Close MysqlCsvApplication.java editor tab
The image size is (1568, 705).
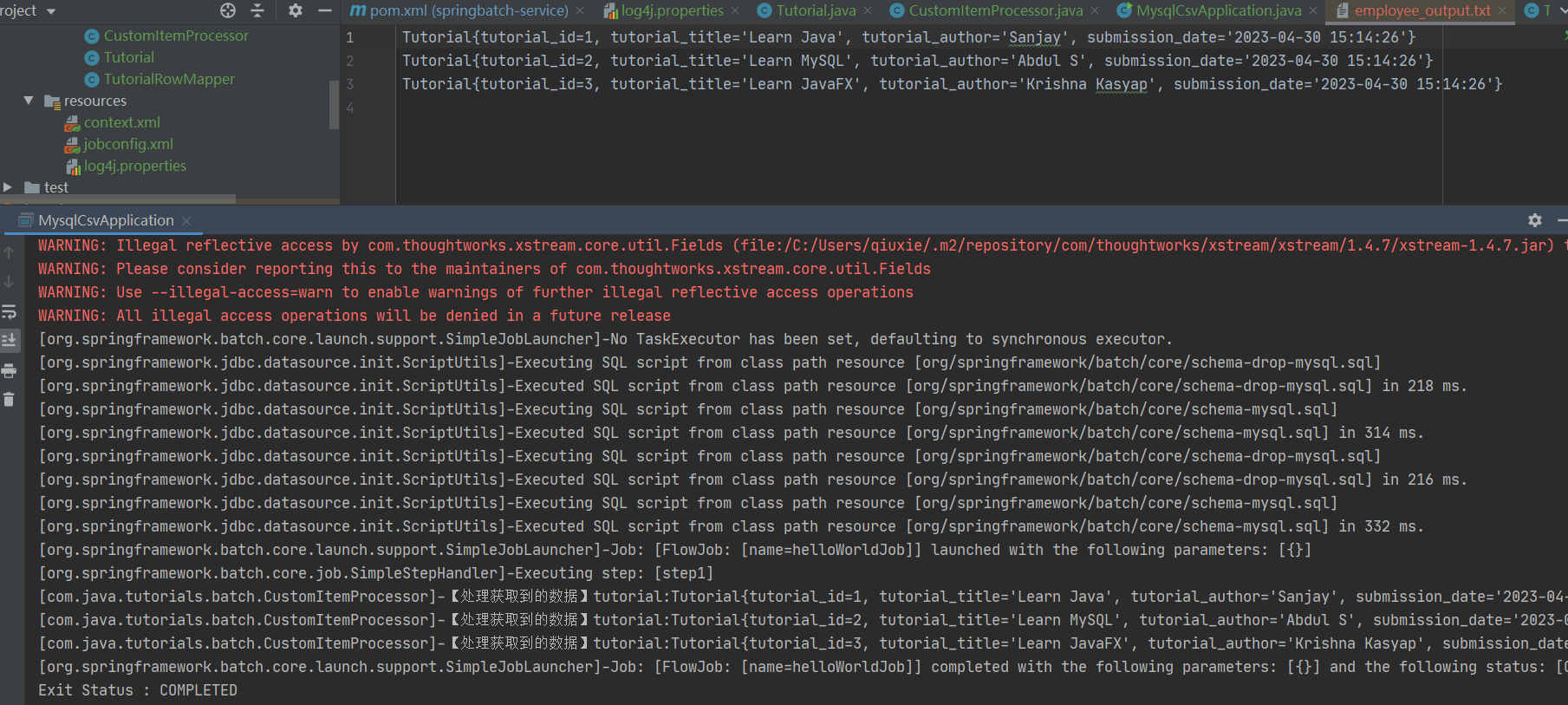point(1313,10)
